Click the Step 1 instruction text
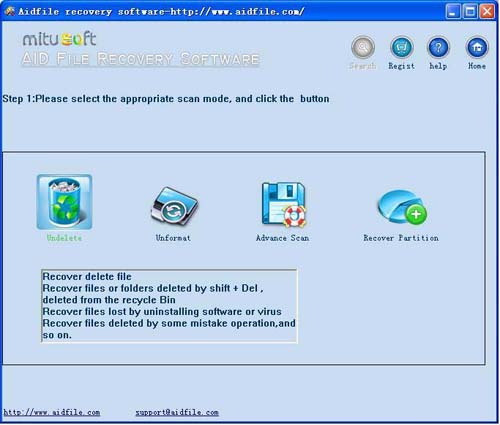Screen dimensions: 500x425 (x=166, y=99)
